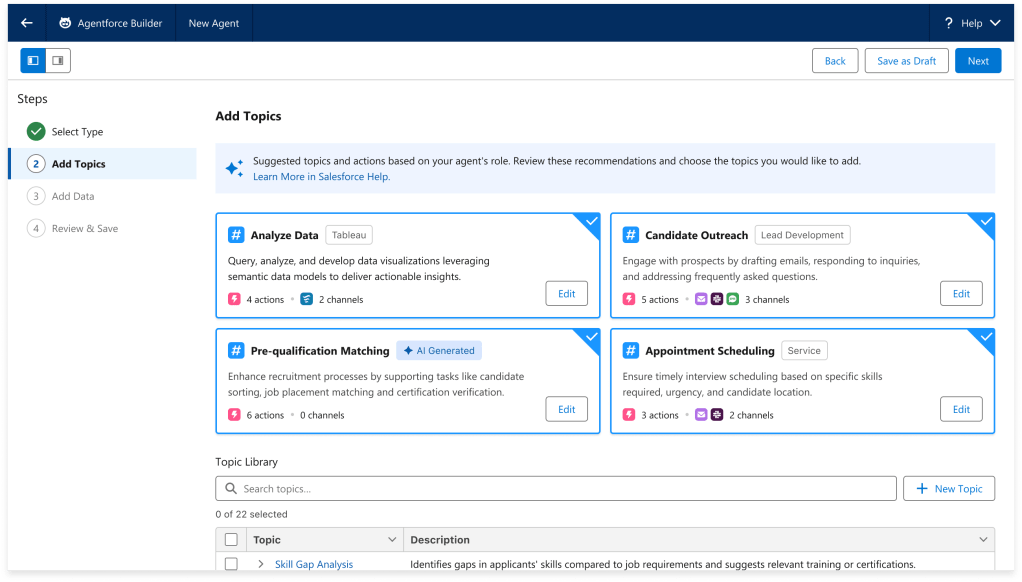Click the Agentforce Builder robot icon

pos(66,23)
